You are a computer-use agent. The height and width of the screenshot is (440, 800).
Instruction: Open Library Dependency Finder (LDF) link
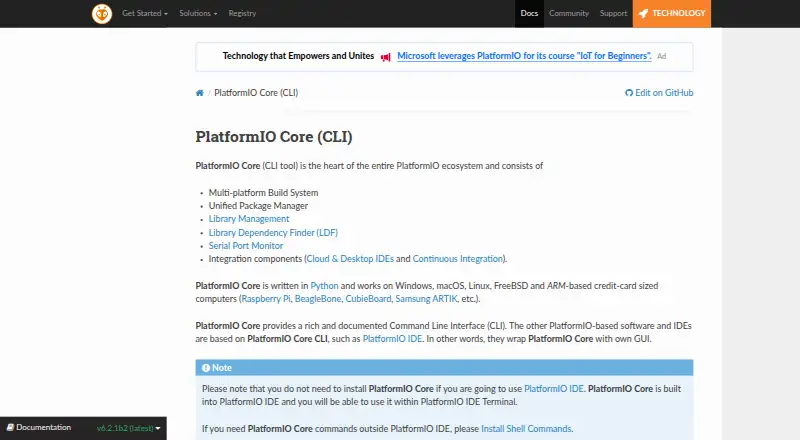coord(273,233)
